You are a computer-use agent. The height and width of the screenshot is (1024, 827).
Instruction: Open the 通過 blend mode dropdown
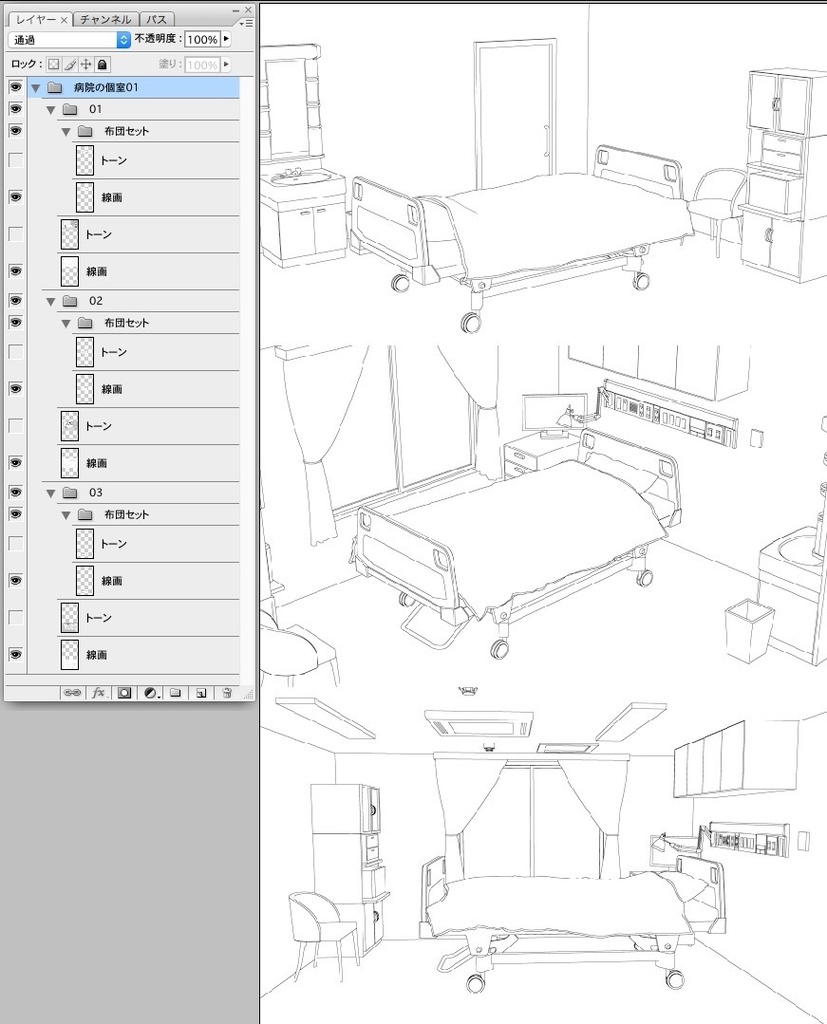[x=124, y=41]
